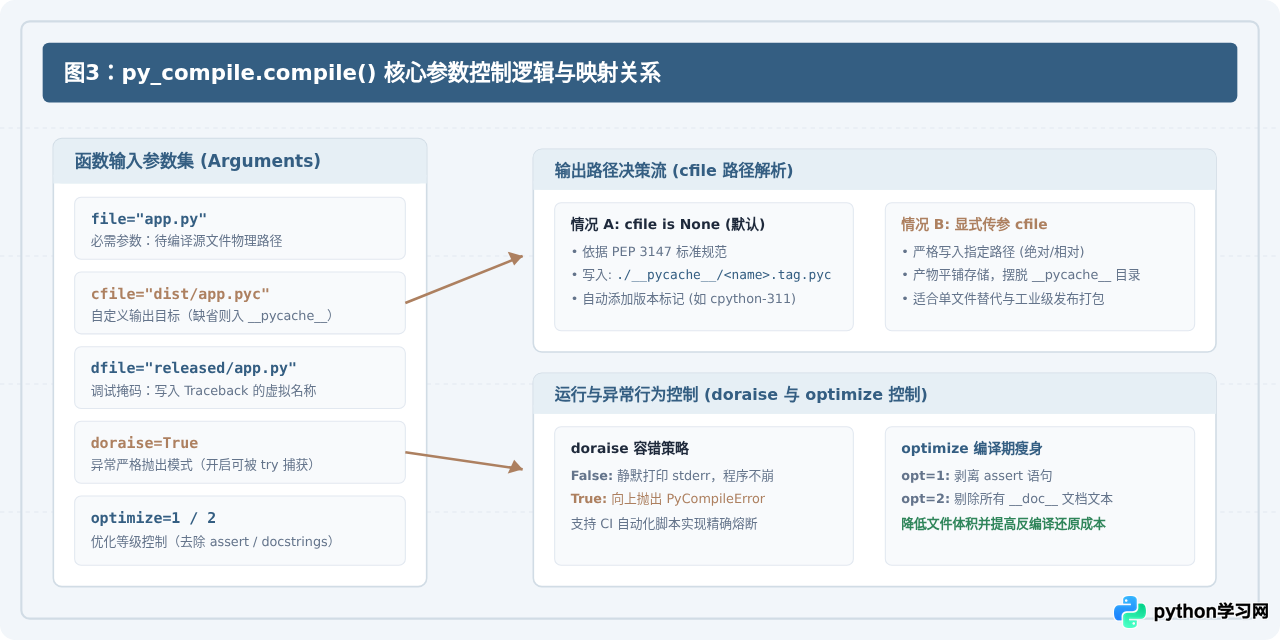Click '必需参数：待编译源文件物理路径' description
Image resolution: width=1280 pixels, height=640 pixels.
[x=187, y=241]
